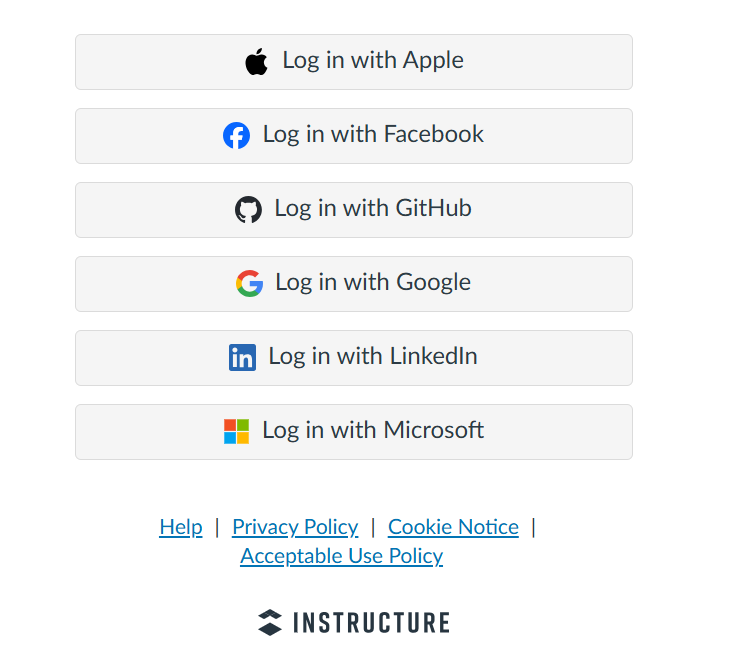Click the Facebook logo icon

point(236,135)
